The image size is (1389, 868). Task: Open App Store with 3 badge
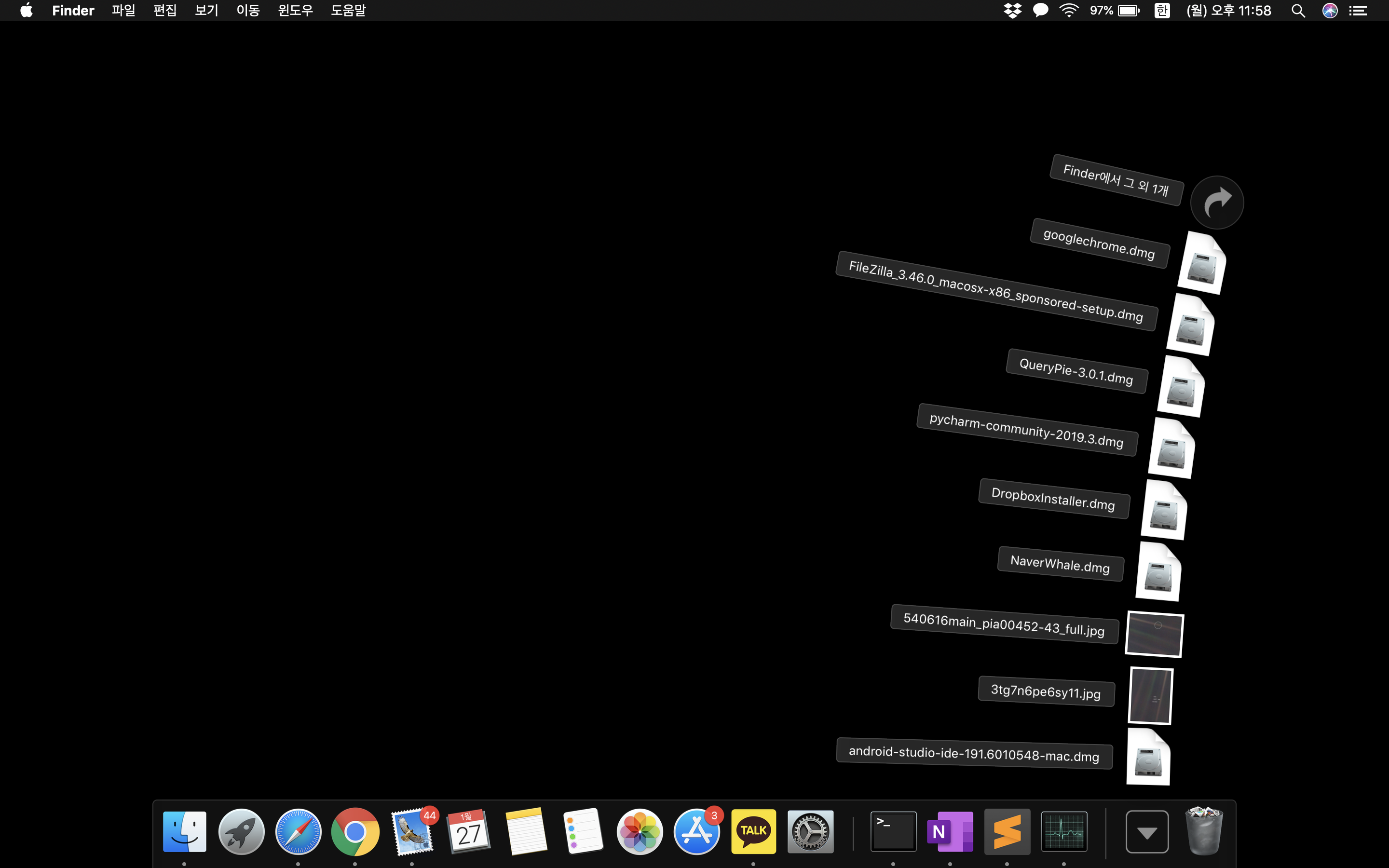click(696, 831)
